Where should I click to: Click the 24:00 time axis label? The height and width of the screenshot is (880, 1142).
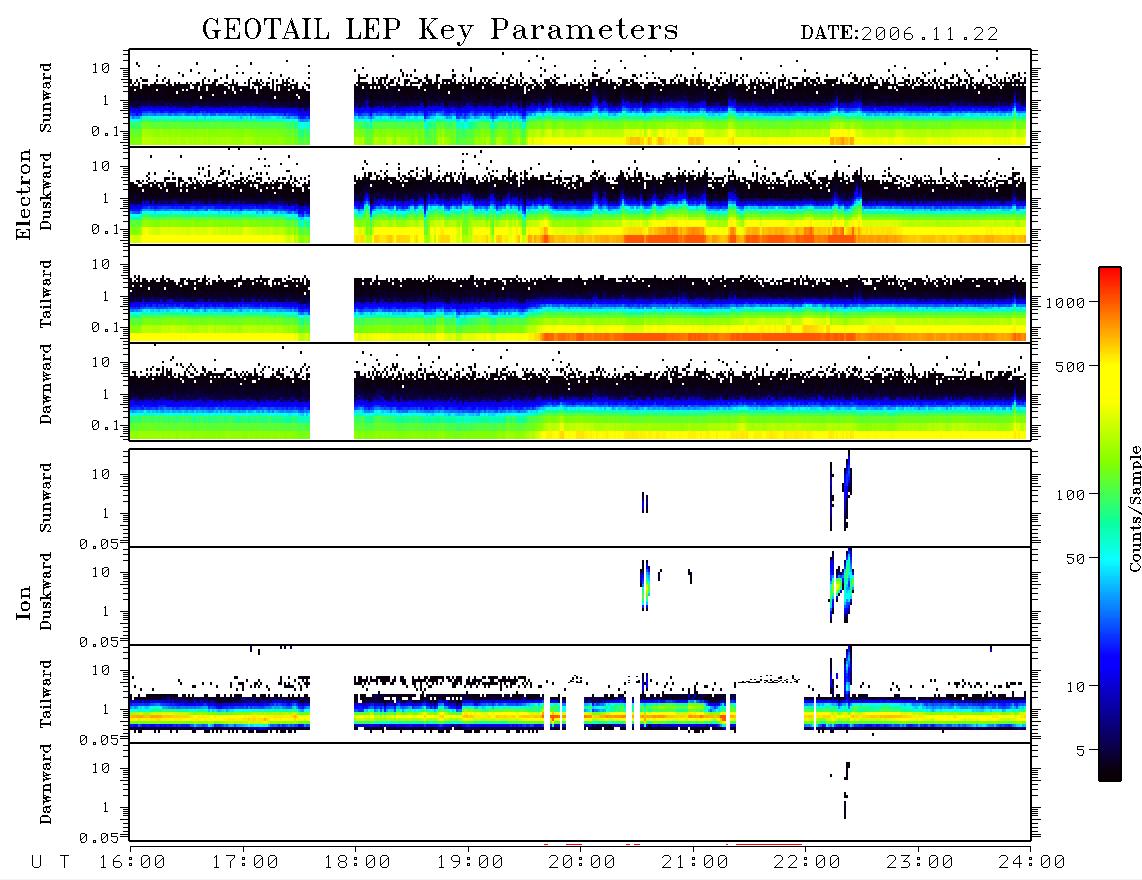1032,863
